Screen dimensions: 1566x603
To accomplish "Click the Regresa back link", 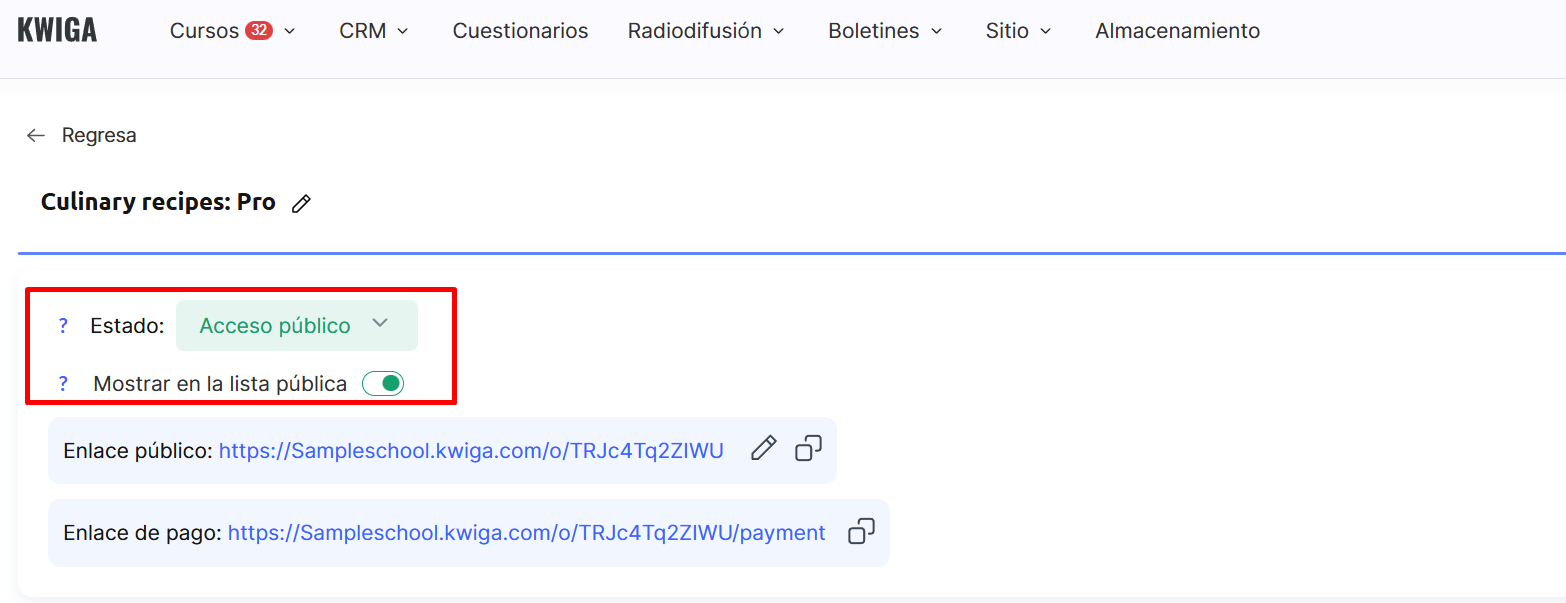I will 99,135.
